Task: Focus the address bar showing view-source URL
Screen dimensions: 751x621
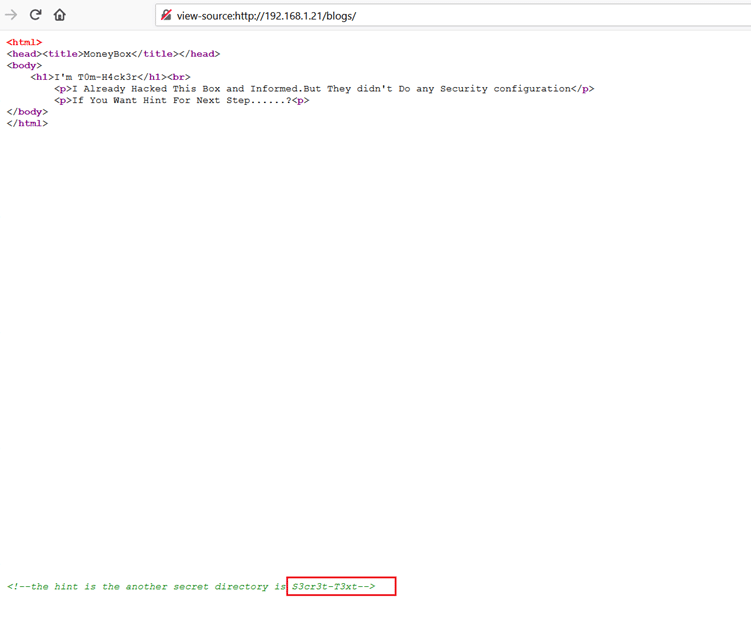Action: pos(400,16)
